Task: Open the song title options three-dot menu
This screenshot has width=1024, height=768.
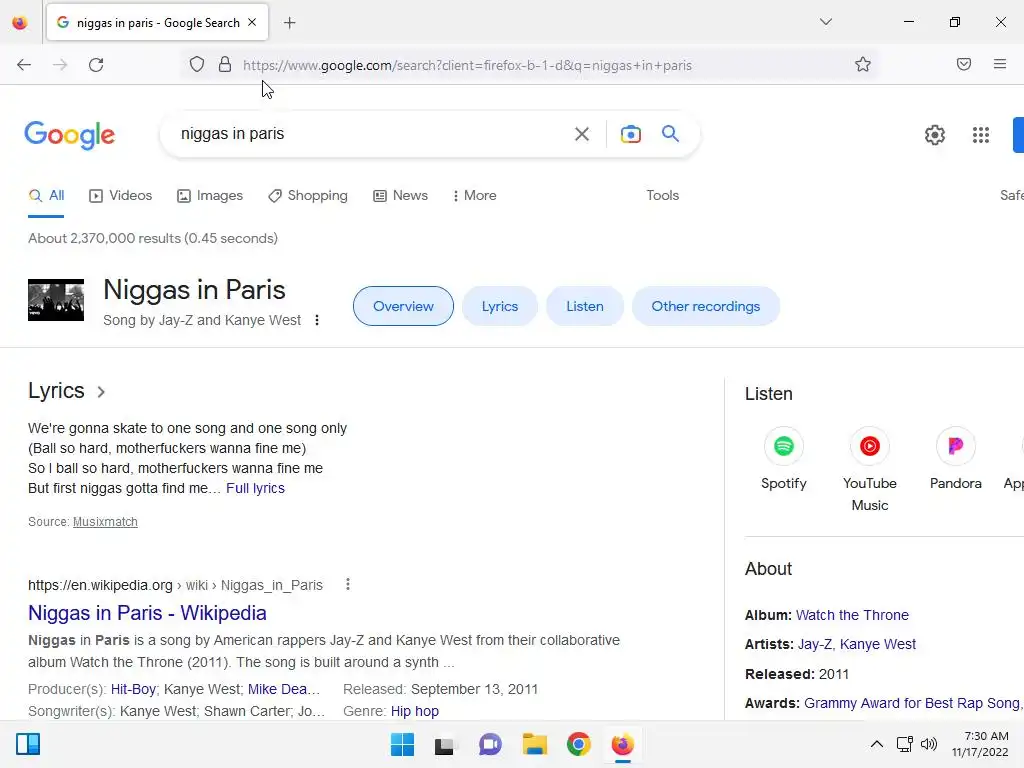Action: [317, 320]
